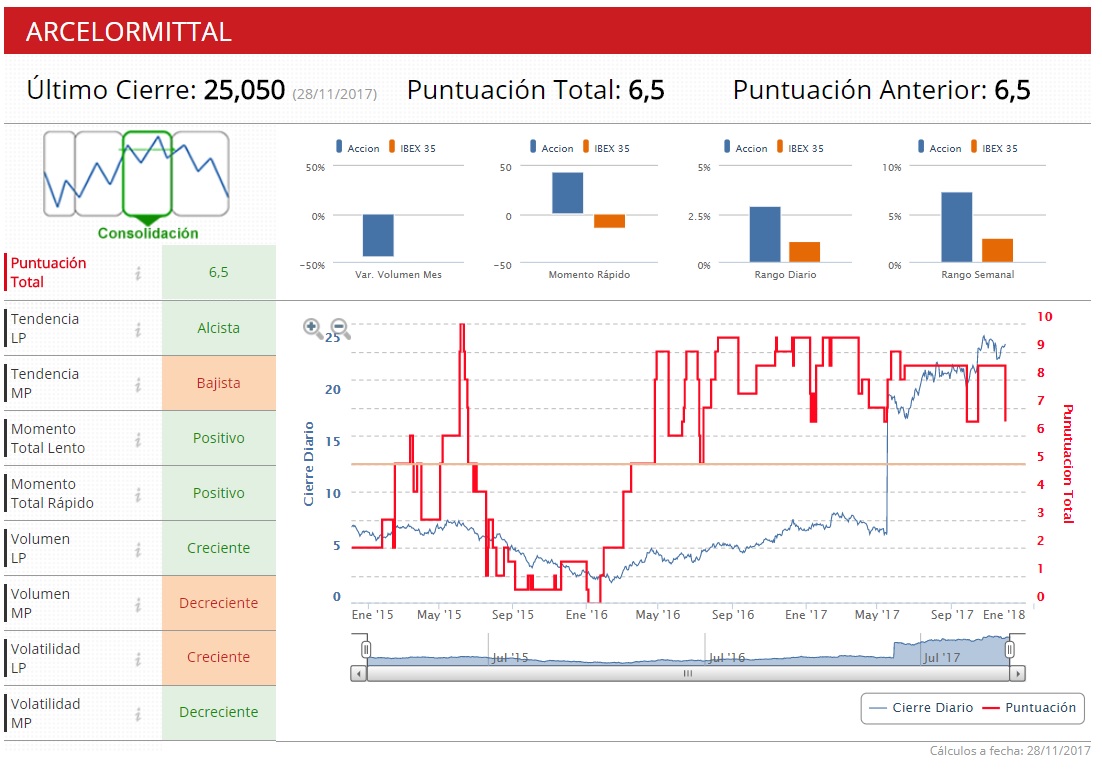Click the blue Accion Rango Semanal bar
Screen dimensions: 1102x774
point(957,227)
